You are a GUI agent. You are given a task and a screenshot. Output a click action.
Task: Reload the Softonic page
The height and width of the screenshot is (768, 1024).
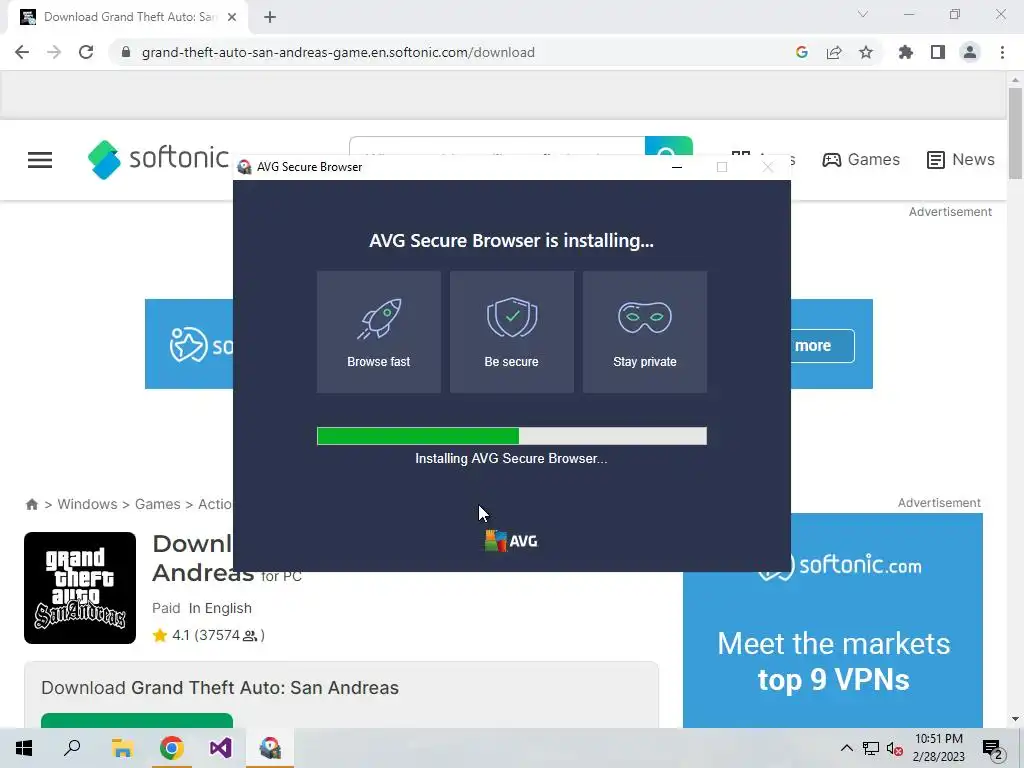pyautogui.click(x=86, y=52)
